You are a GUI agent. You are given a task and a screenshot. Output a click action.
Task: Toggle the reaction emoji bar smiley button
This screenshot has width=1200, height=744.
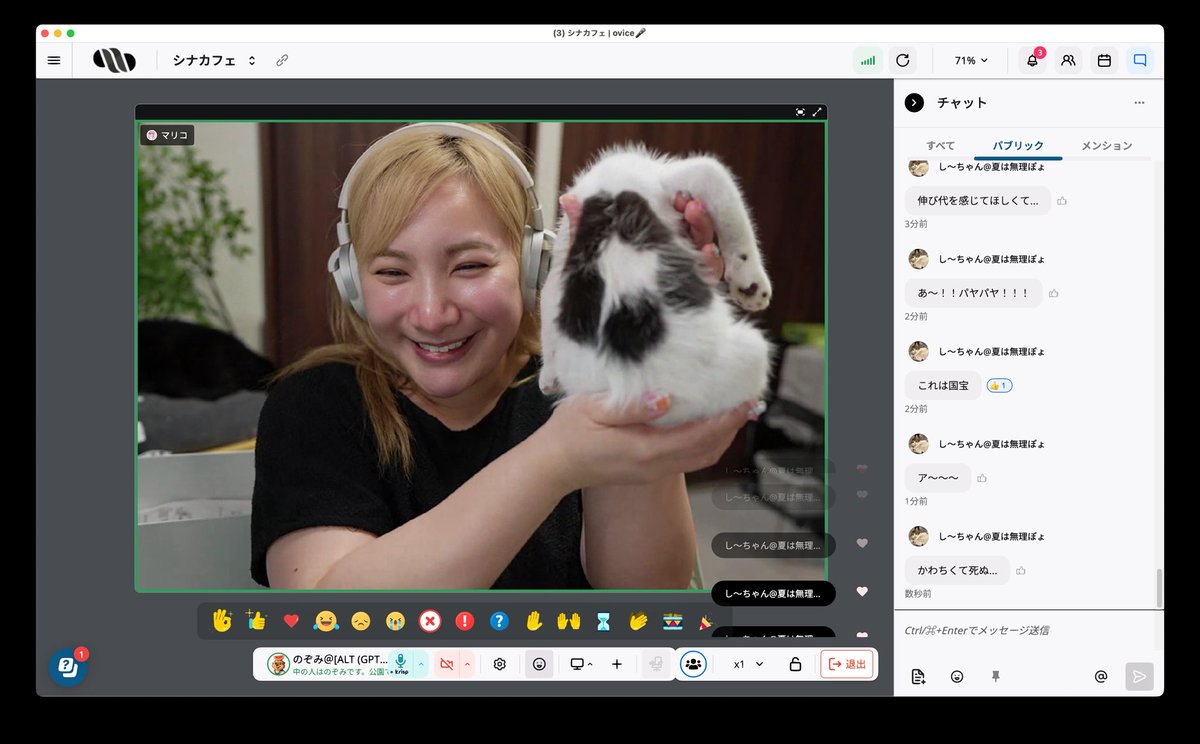pyautogui.click(x=539, y=664)
